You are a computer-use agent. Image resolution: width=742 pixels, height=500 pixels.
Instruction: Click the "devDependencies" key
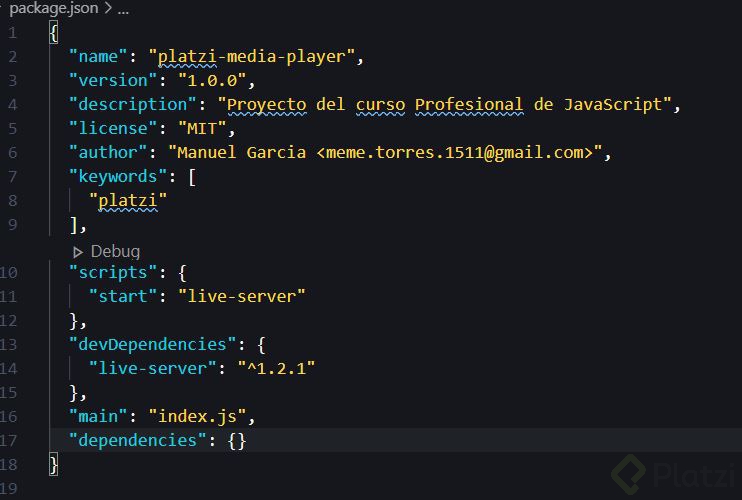click(152, 344)
